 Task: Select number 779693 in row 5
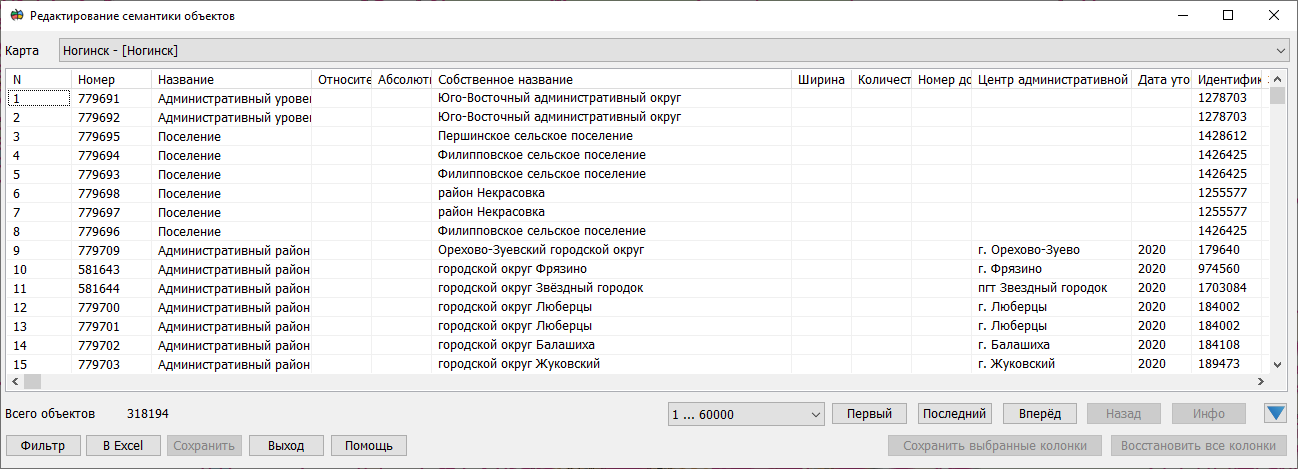coord(111,175)
